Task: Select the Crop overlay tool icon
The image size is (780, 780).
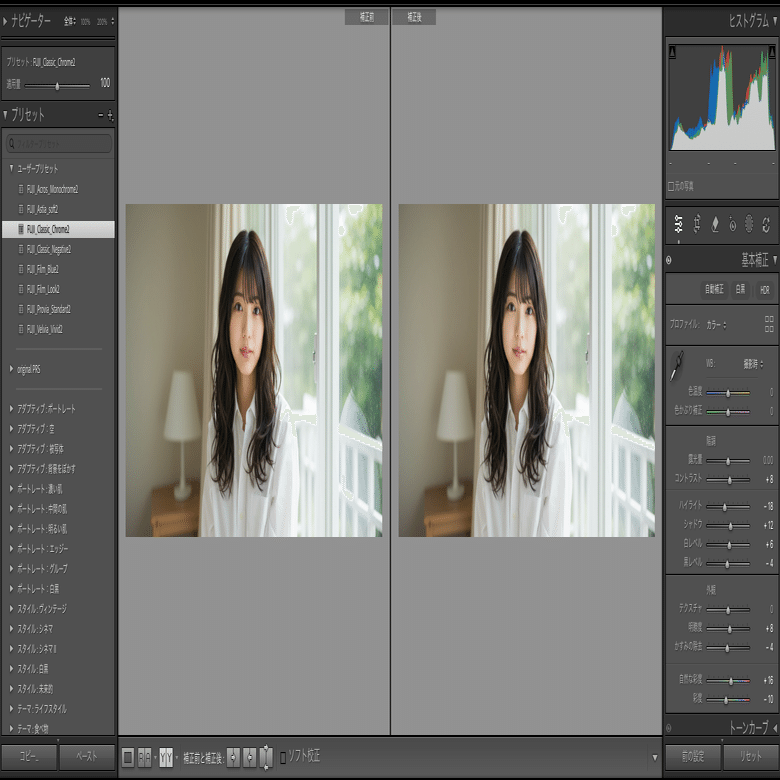Action: pos(697,224)
